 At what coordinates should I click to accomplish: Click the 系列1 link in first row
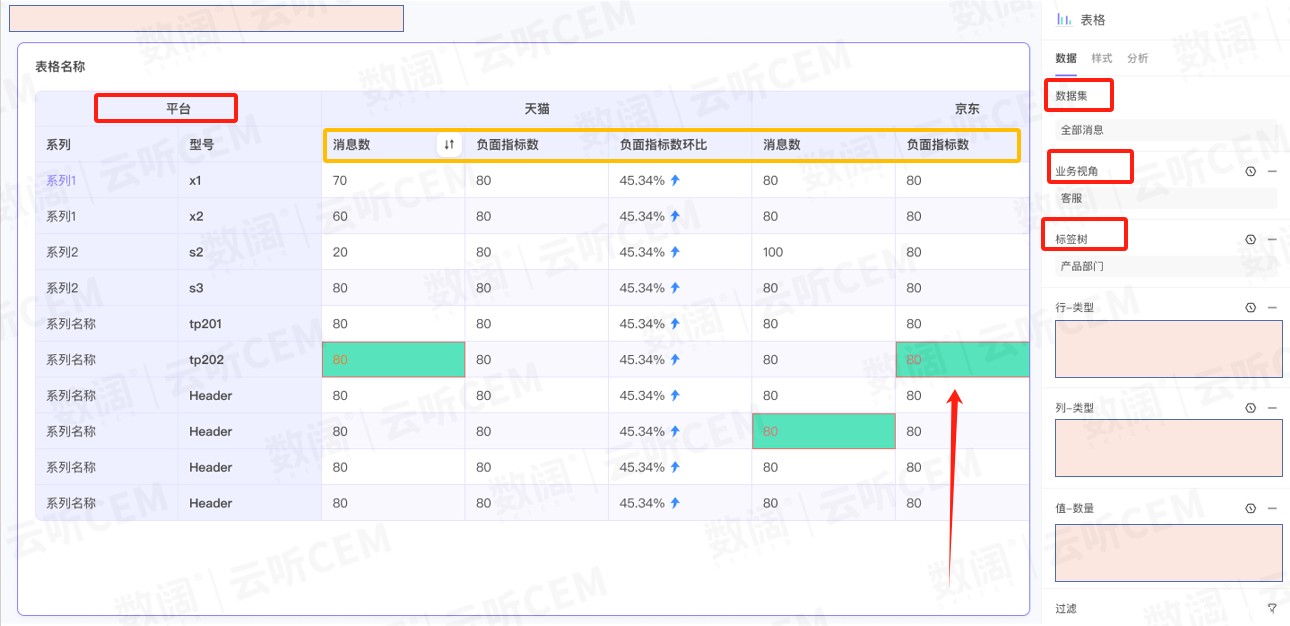61,181
